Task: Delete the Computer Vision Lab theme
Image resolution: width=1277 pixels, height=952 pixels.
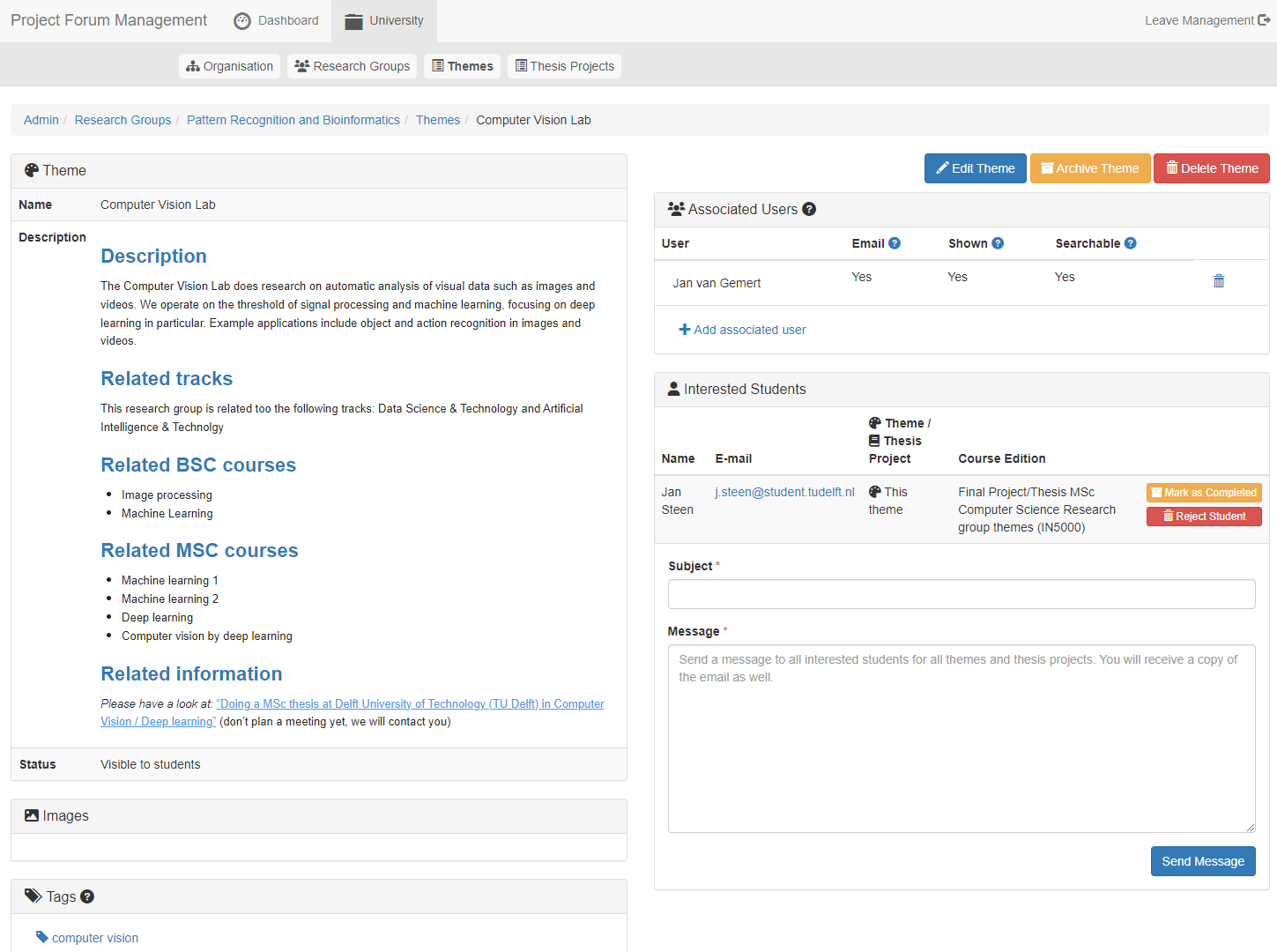Action: [1211, 168]
